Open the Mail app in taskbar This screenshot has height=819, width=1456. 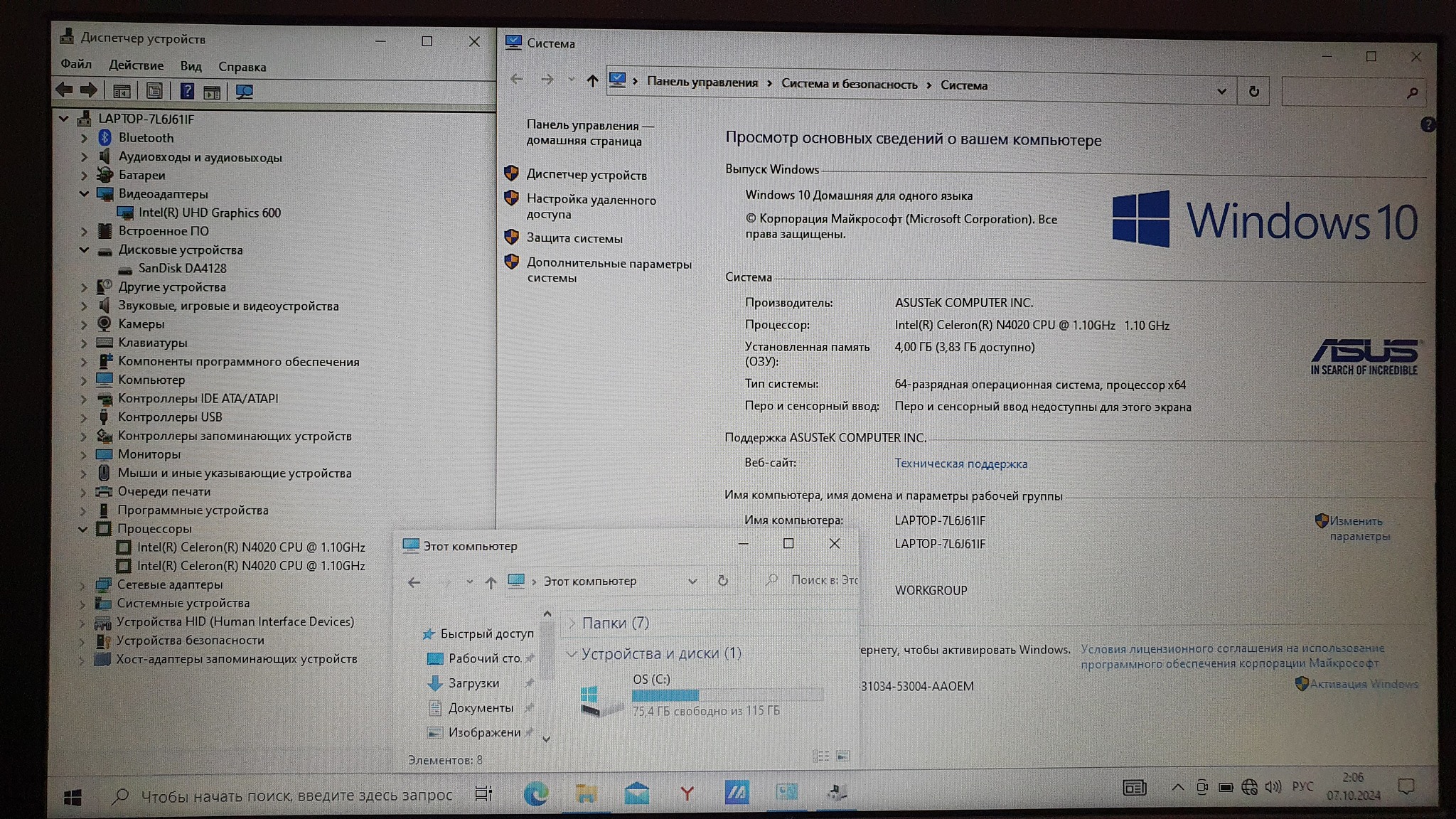636,793
